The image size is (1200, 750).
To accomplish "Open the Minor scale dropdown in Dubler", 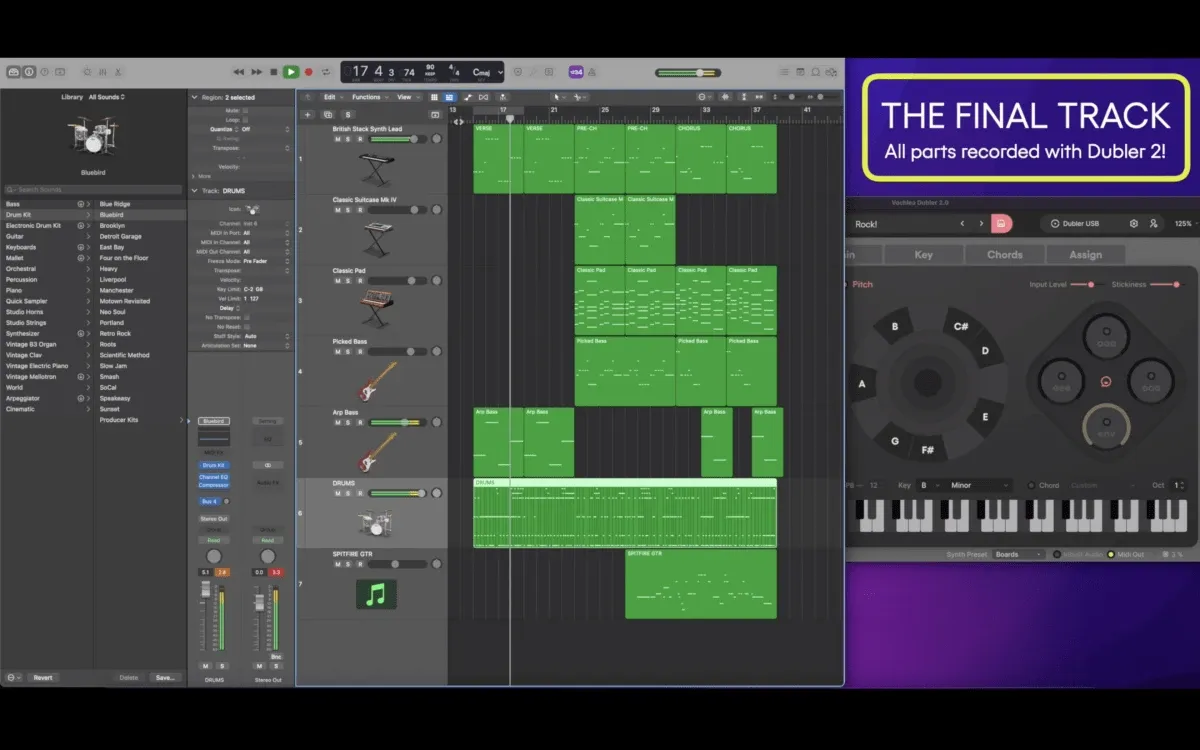I will pos(979,485).
